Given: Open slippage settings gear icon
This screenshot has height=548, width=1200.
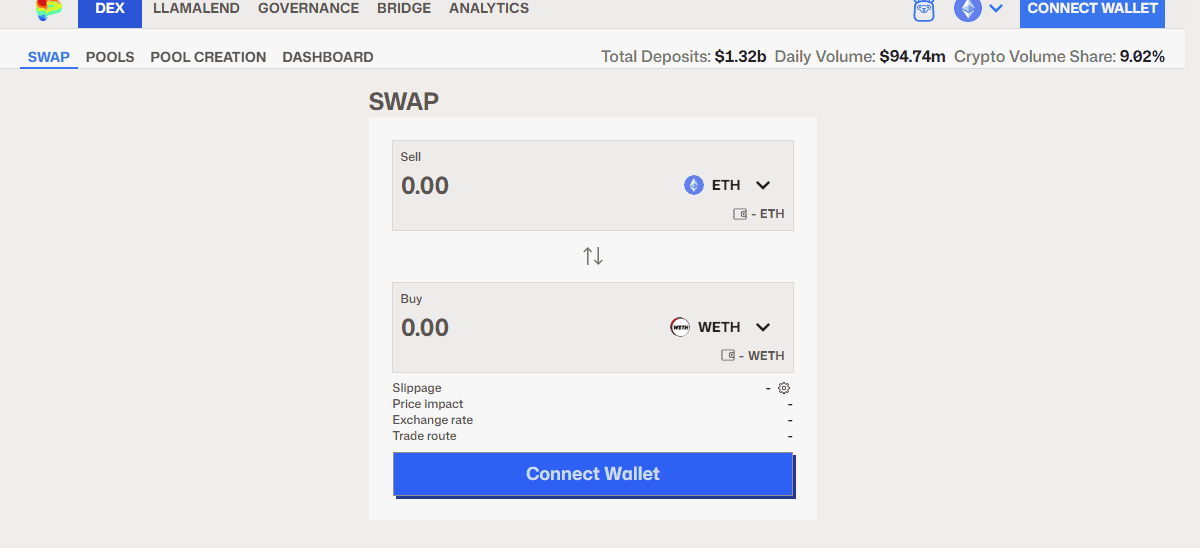Looking at the screenshot, I should [784, 388].
